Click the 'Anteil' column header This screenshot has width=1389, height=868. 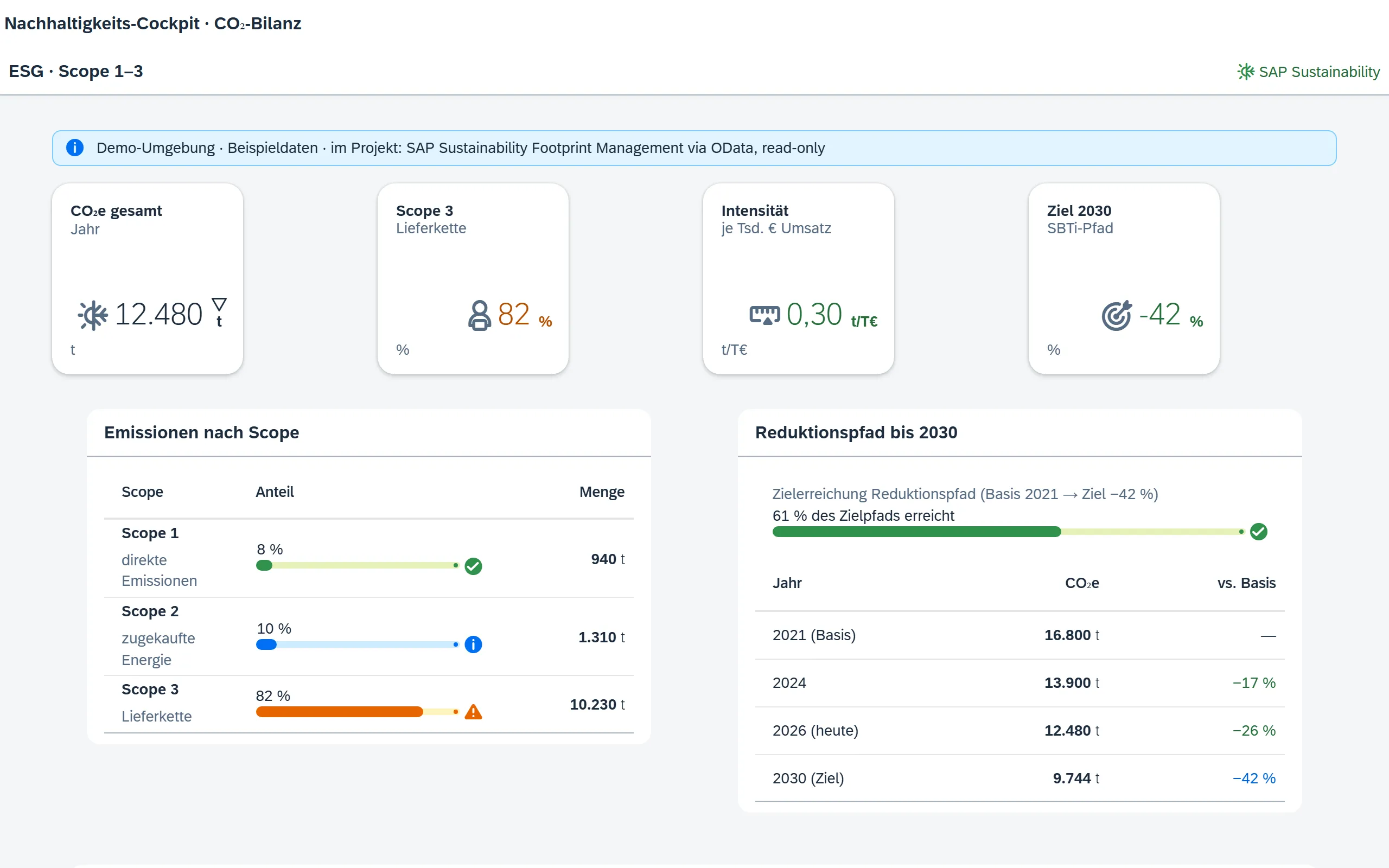(x=275, y=492)
